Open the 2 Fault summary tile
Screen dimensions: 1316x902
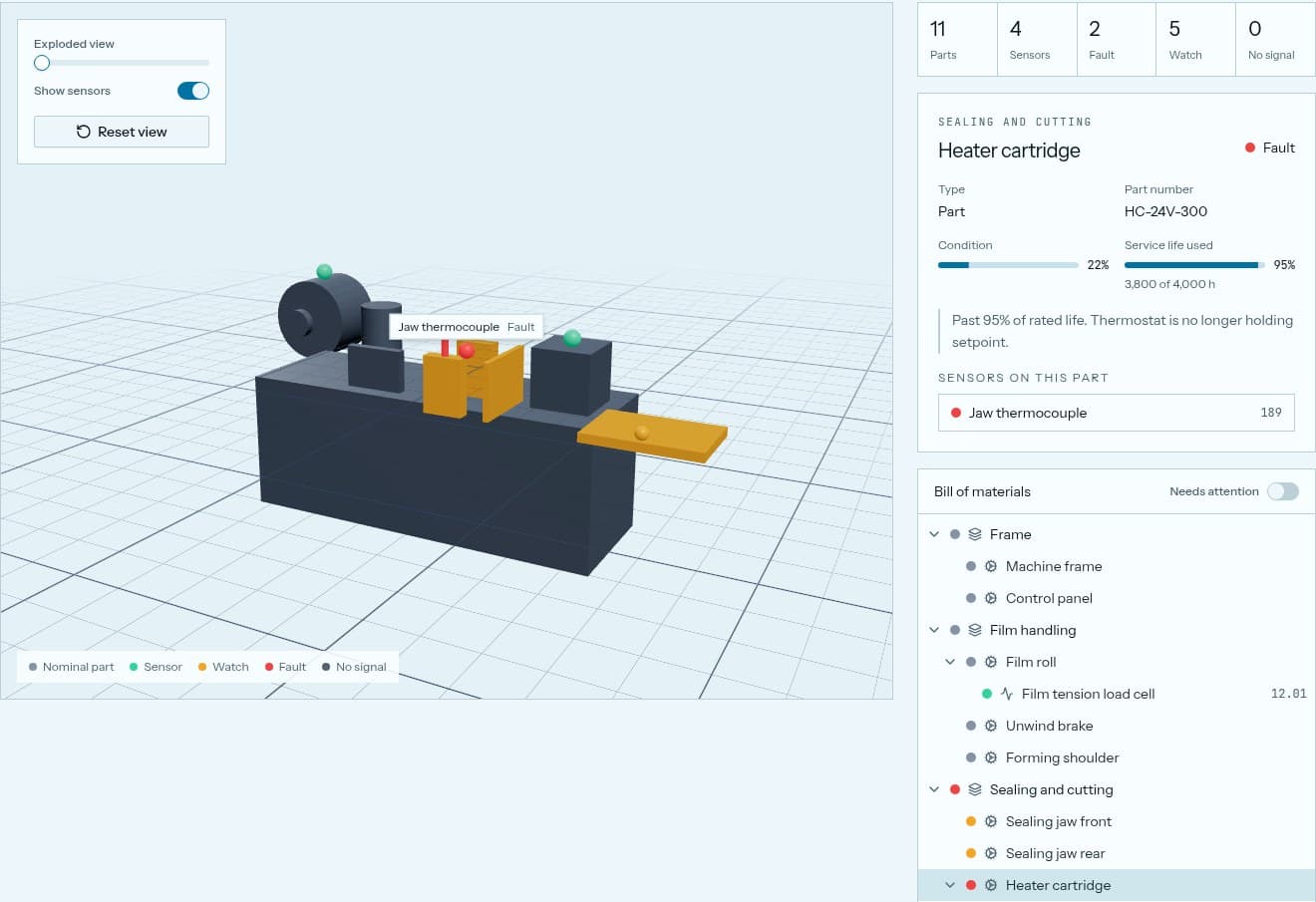(1117, 40)
